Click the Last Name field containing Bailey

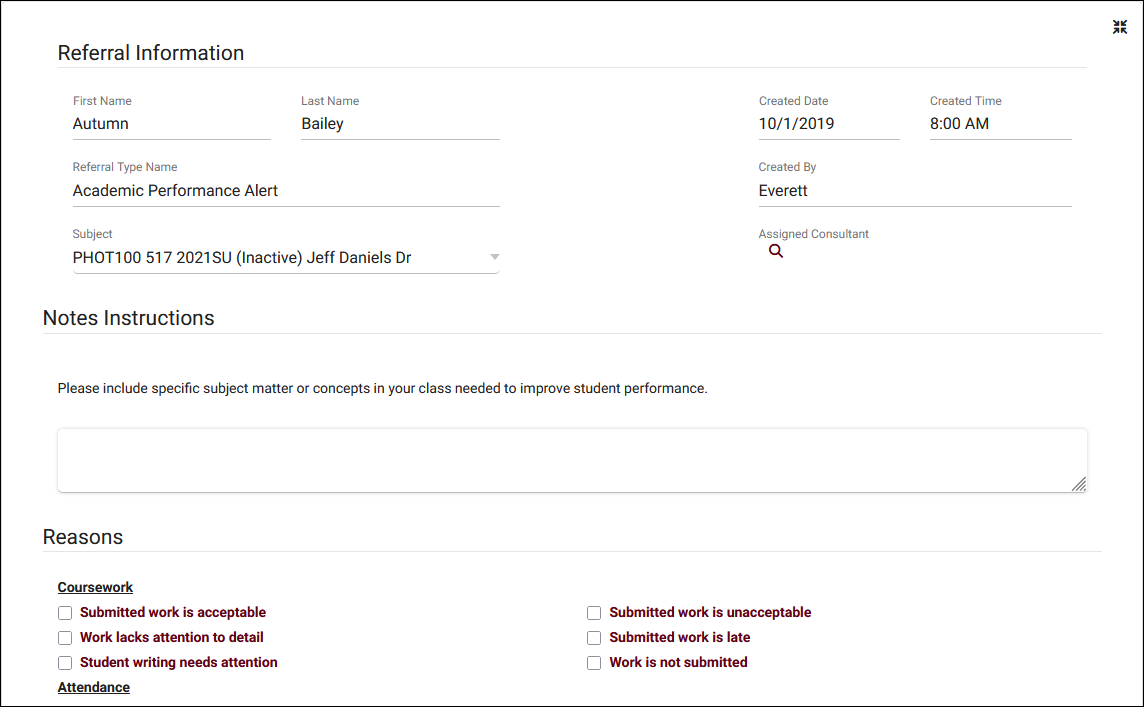pos(399,124)
